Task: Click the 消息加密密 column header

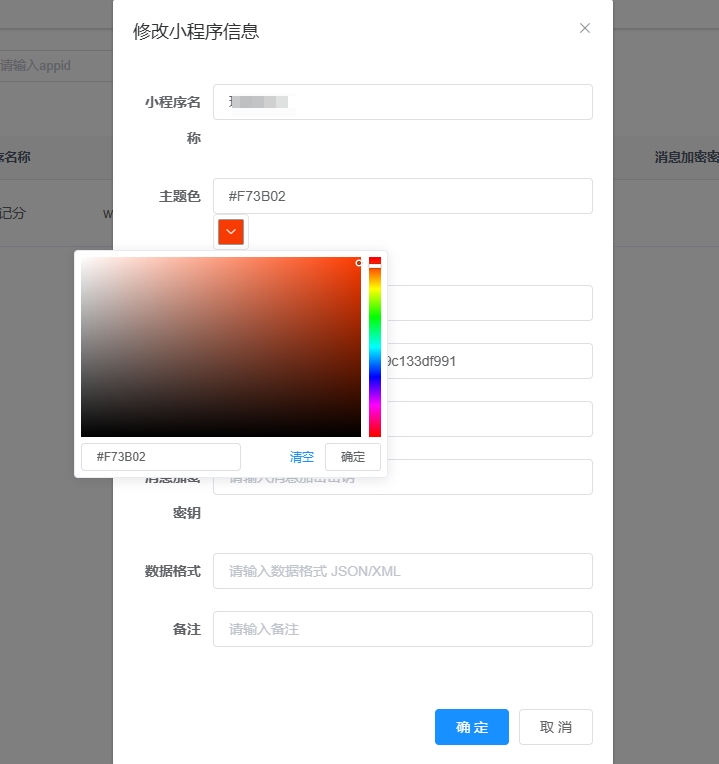Action: pyautogui.click(x=686, y=157)
